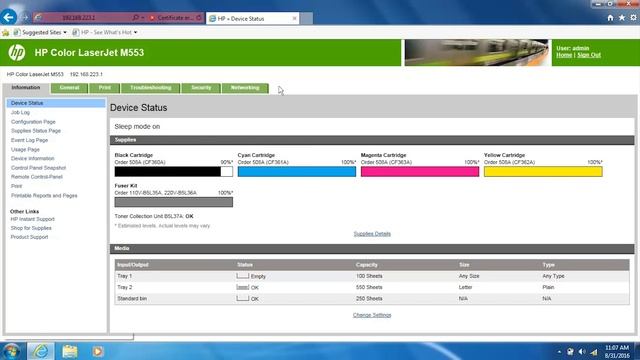
Task: Open the Troubleshooting tab
Action: point(151,88)
